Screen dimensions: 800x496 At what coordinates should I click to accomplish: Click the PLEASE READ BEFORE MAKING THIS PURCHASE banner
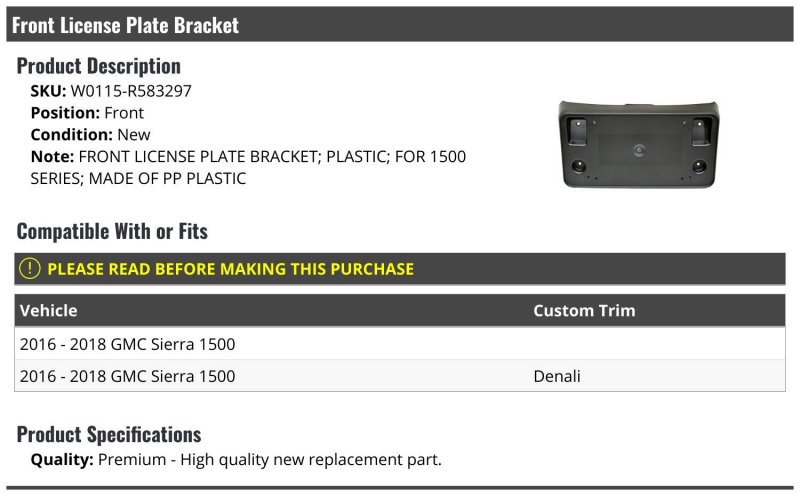tap(230, 269)
